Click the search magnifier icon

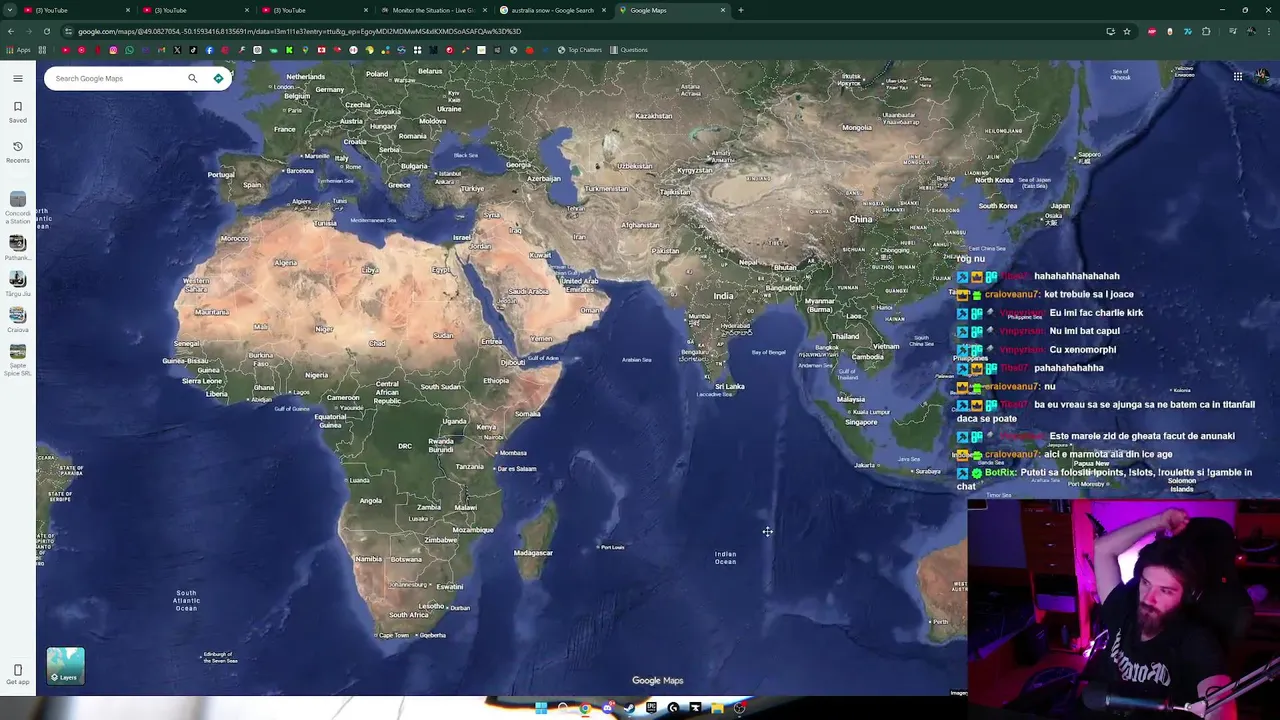(x=193, y=78)
